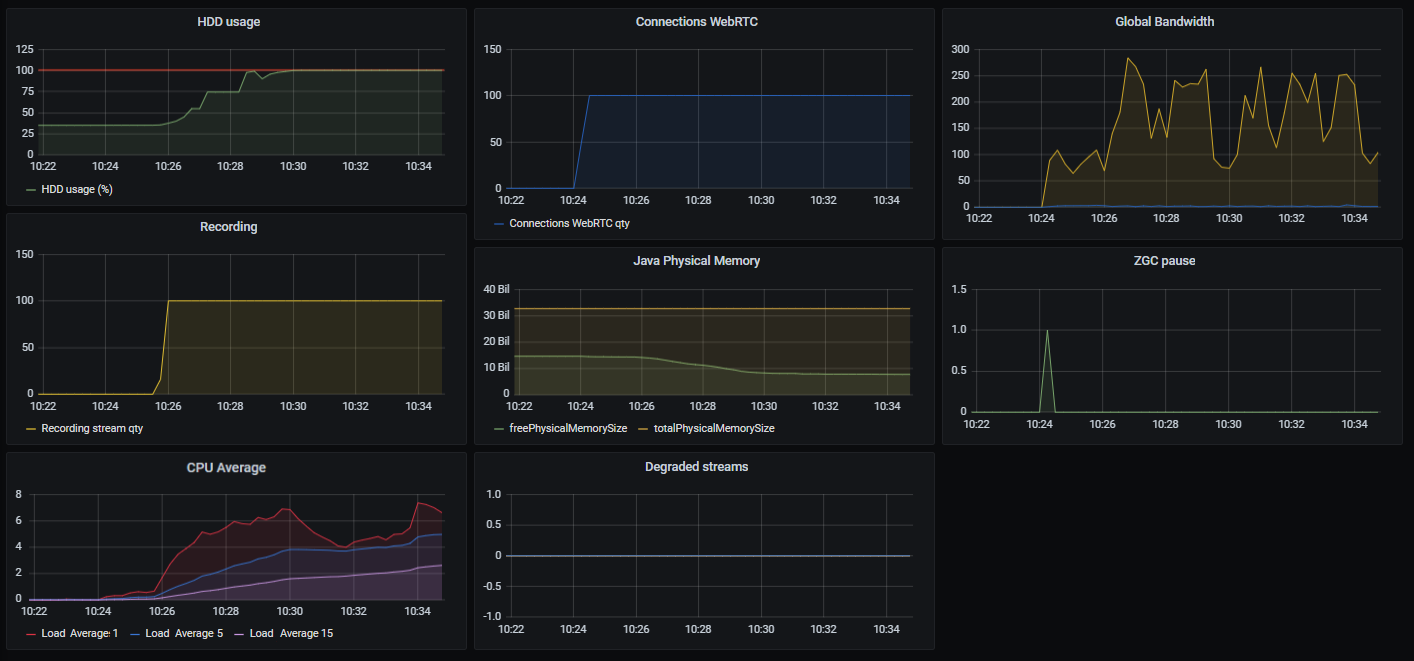Image resolution: width=1414 pixels, height=661 pixels.
Task: Click the -1.0 axis value in Degraded streams
Action: click(x=491, y=616)
